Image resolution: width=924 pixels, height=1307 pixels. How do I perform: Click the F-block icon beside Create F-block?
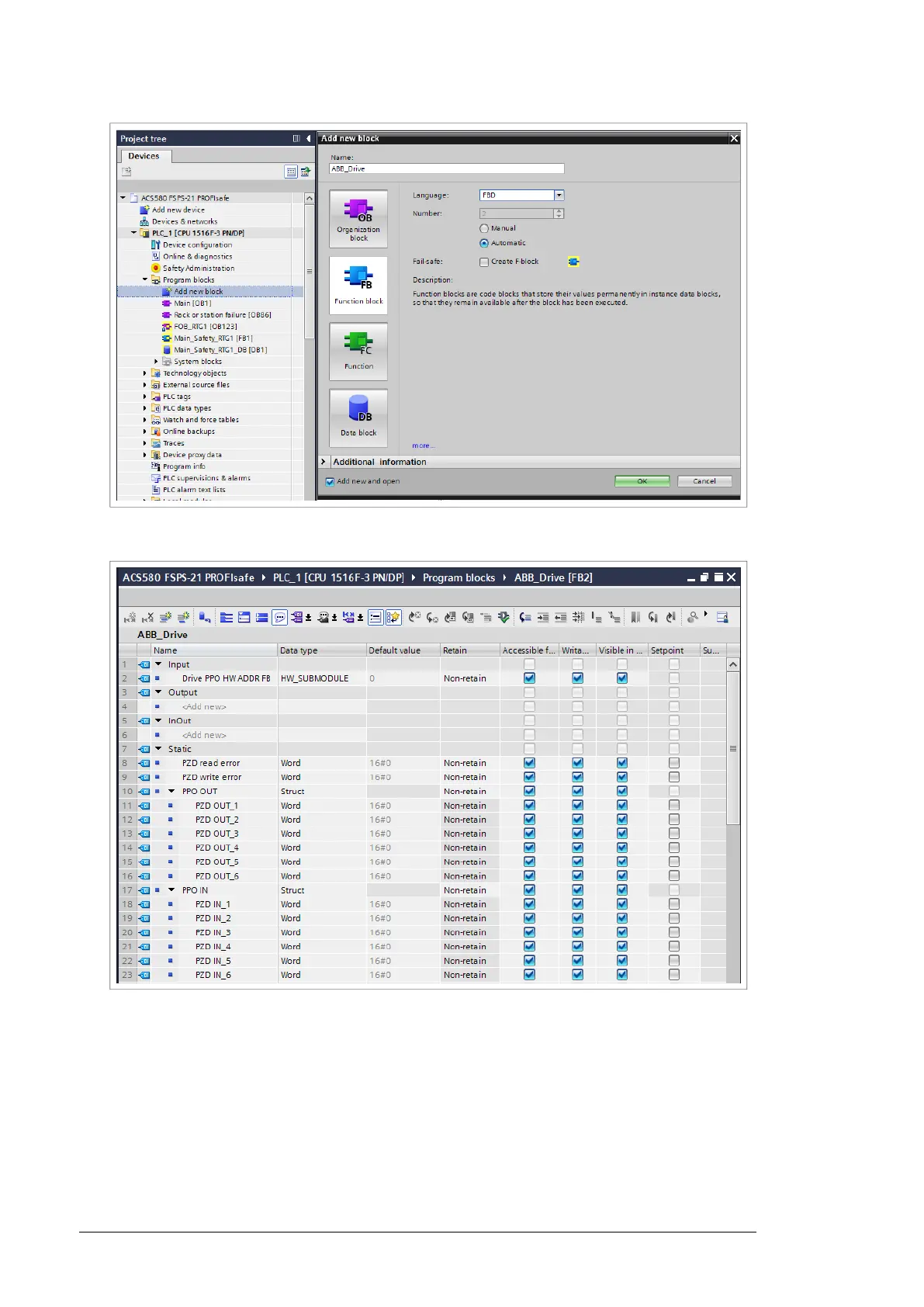pyautogui.click(x=573, y=262)
